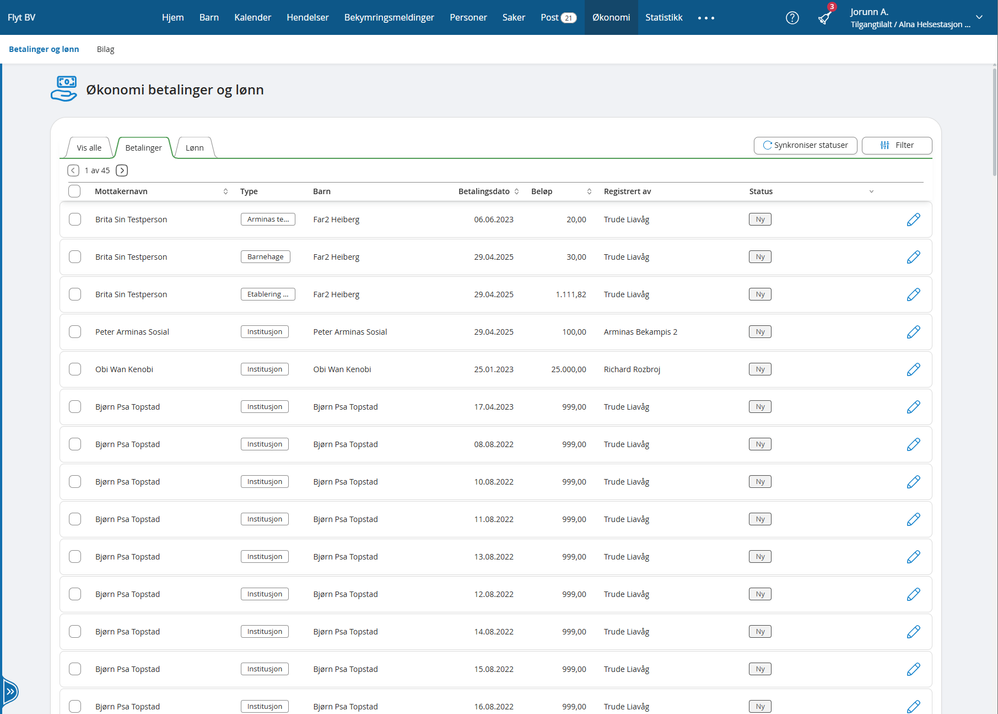This screenshot has height=714, width=998.
Task: Click the page vertical scrollbar thumb
Action: click(994, 121)
